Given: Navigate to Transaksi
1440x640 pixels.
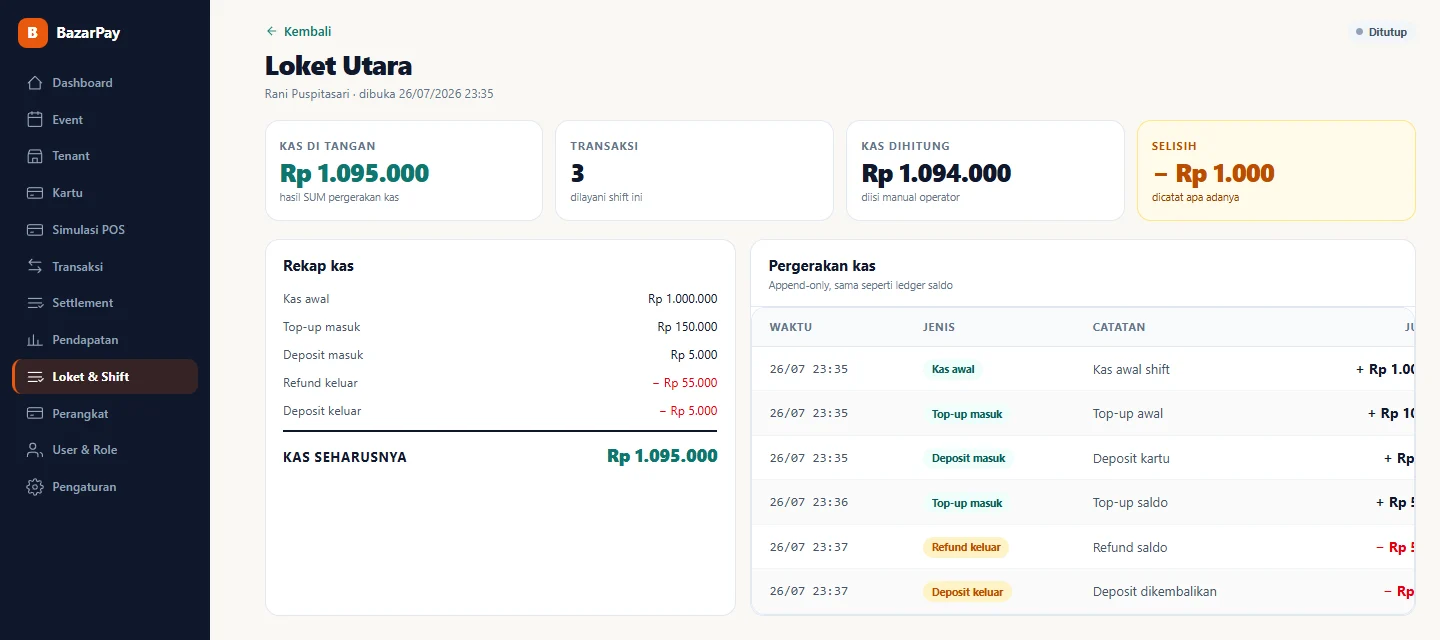Looking at the screenshot, I should tap(105, 267).
